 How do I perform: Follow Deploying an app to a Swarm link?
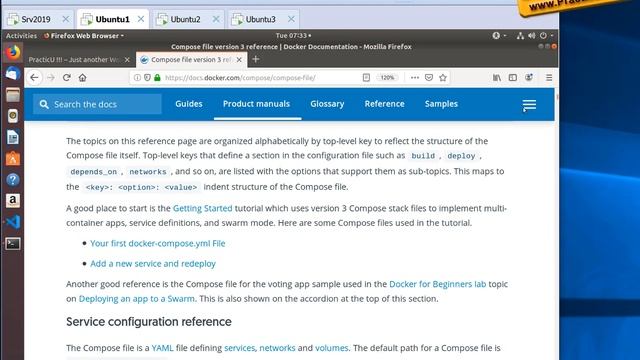point(137,299)
